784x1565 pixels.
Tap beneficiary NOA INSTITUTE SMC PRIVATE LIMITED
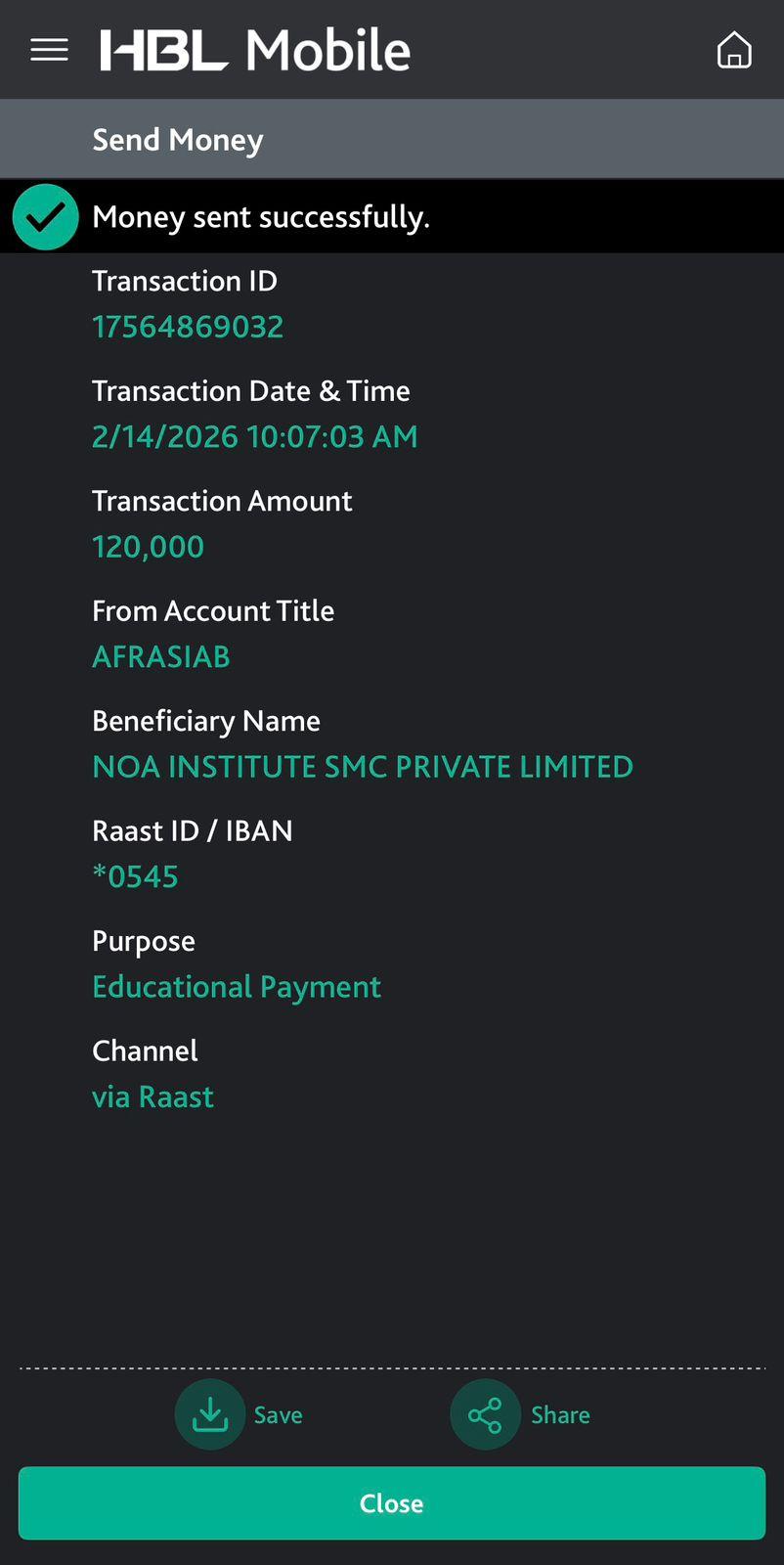pyautogui.click(x=363, y=767)
